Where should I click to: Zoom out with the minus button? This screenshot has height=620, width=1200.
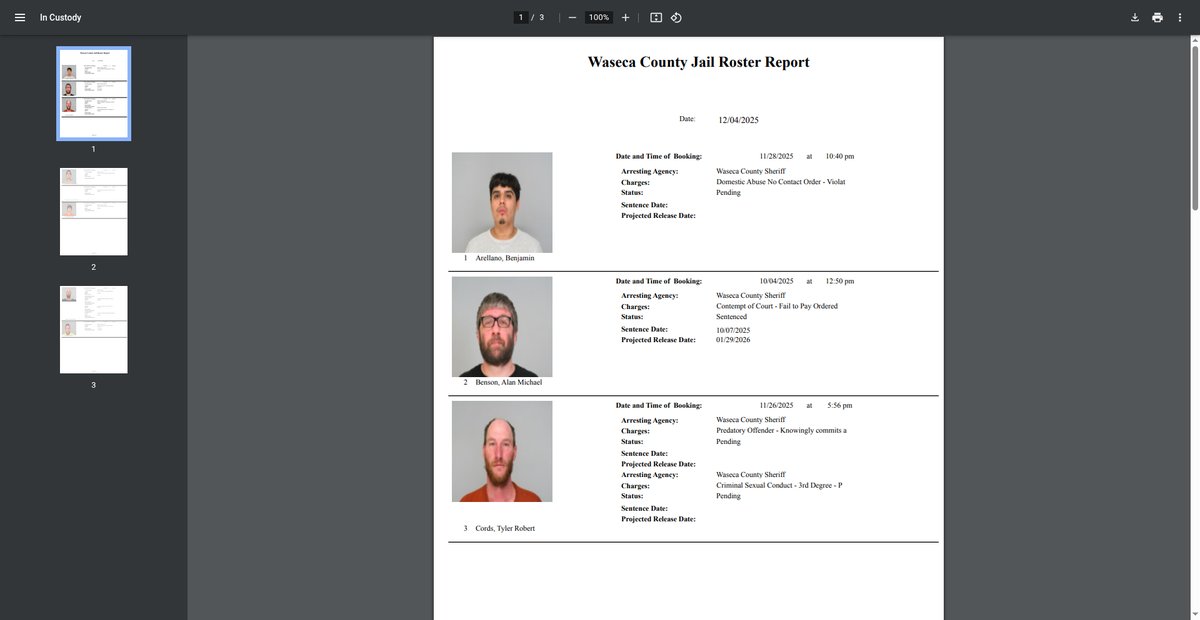[x=572, y=17]
